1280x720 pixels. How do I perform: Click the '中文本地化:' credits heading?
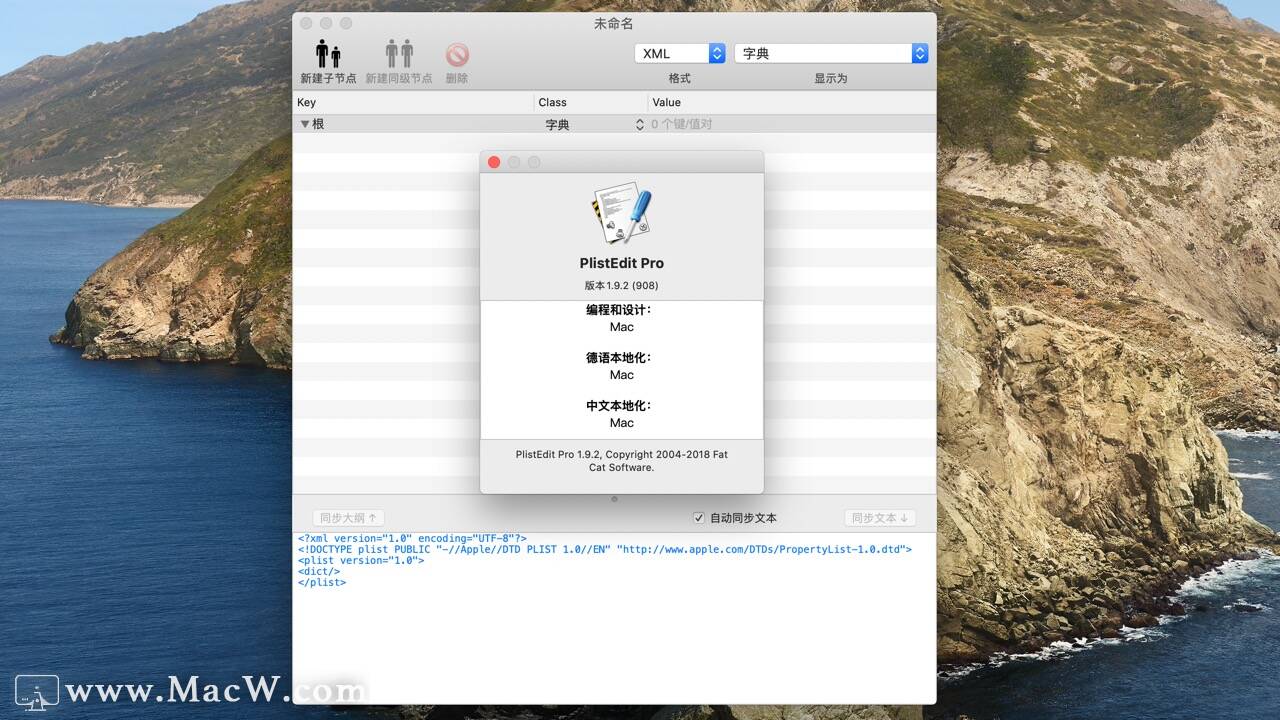[619, 406]
